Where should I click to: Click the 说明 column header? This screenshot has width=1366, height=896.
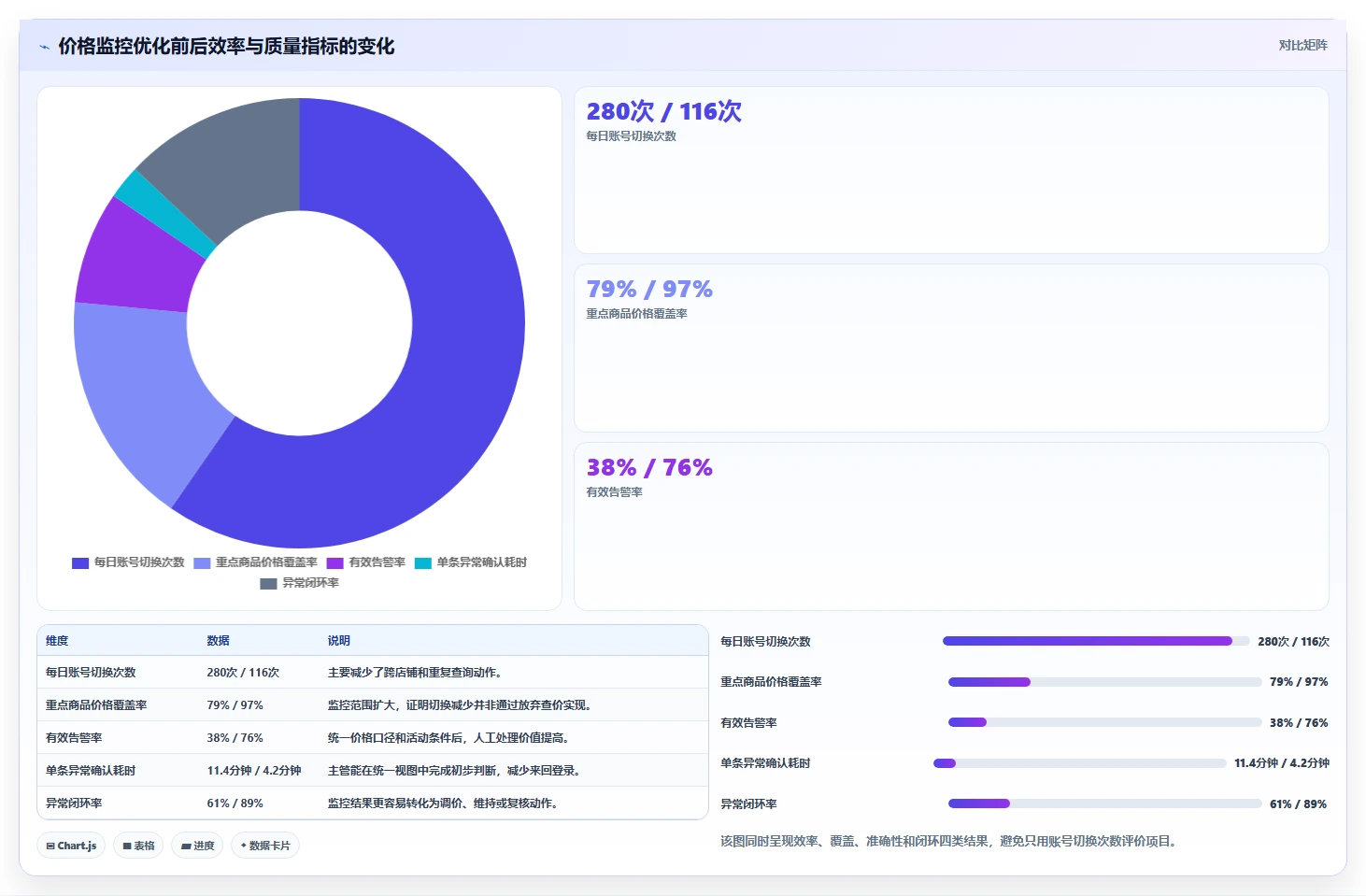tap(338, 641)
